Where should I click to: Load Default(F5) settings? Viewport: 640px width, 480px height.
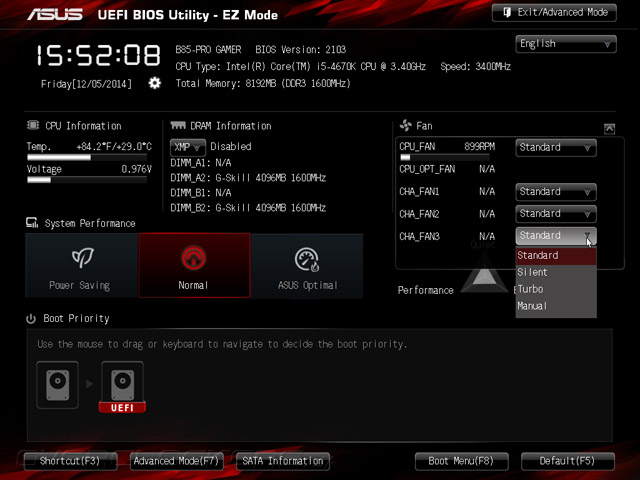click(568, 461)
